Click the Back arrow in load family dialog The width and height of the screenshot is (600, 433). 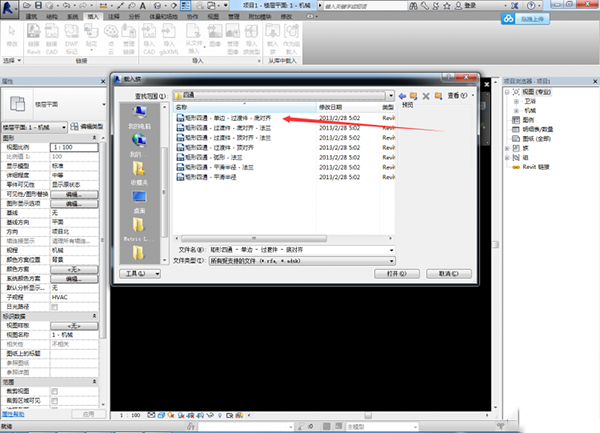(402, 96)
